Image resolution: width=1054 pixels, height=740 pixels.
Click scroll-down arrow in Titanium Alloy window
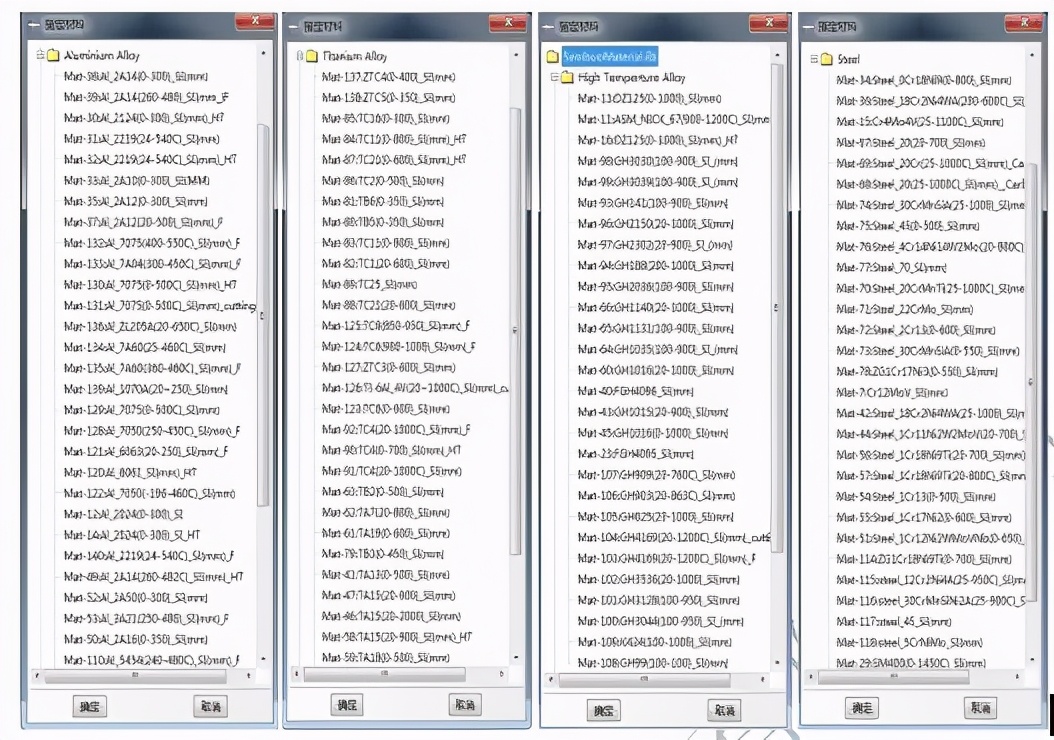[x=516, y=657]
